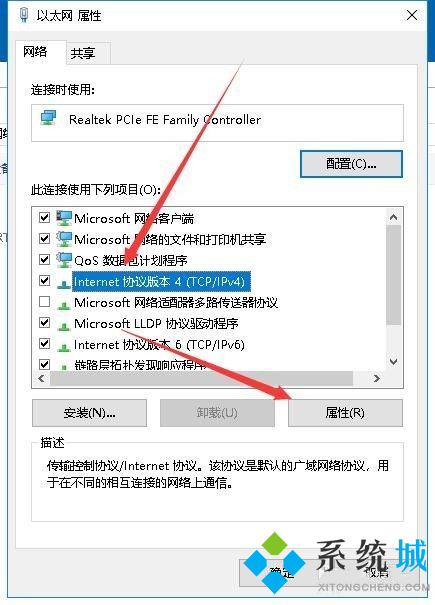
Task: Click the QoS 数据包计划程序 icon
Action: click(x=64, y=260)
